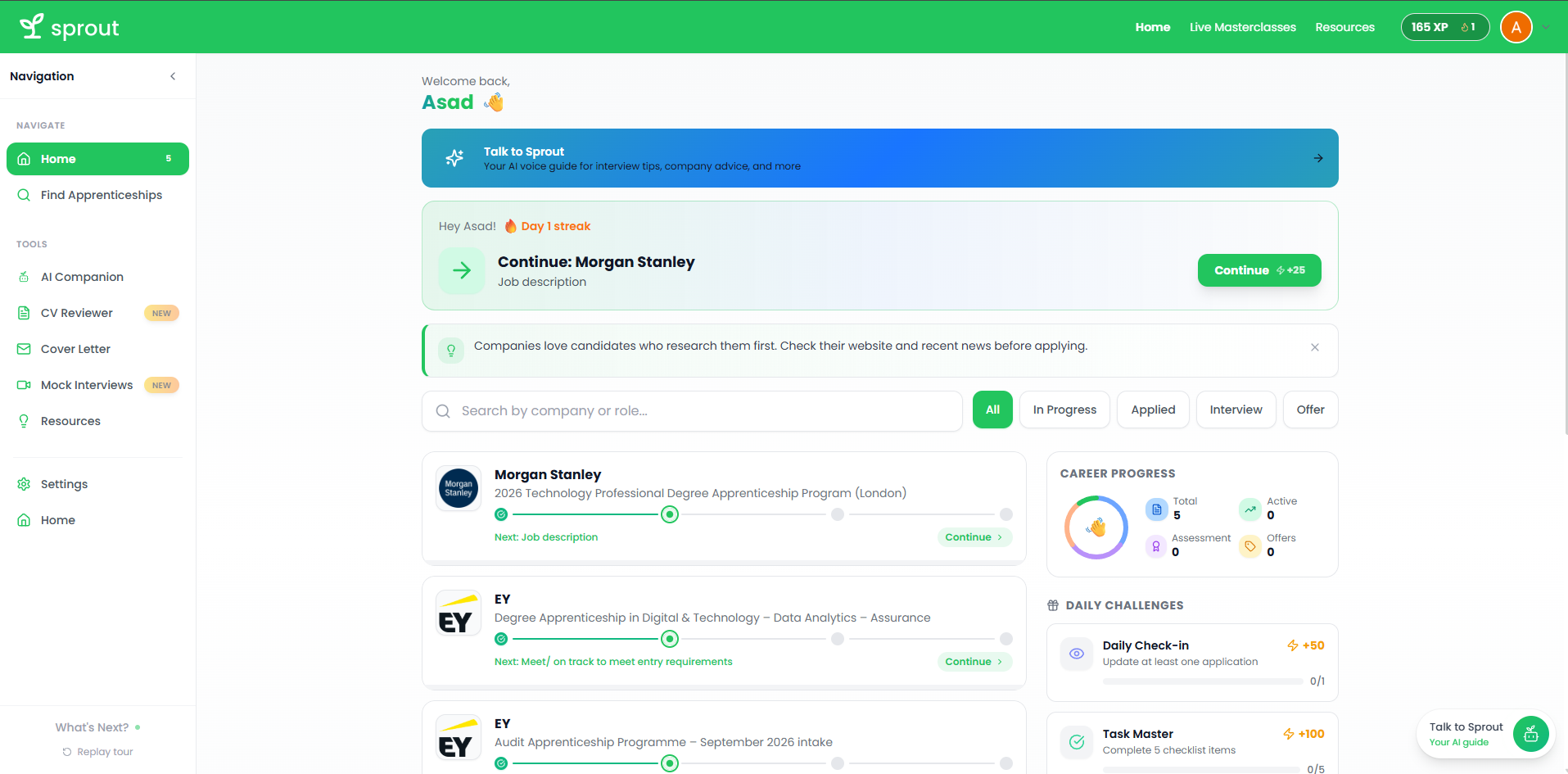Dismiss the company research tip banner
Screen dimensions: 1568x774
[1315, 347]
